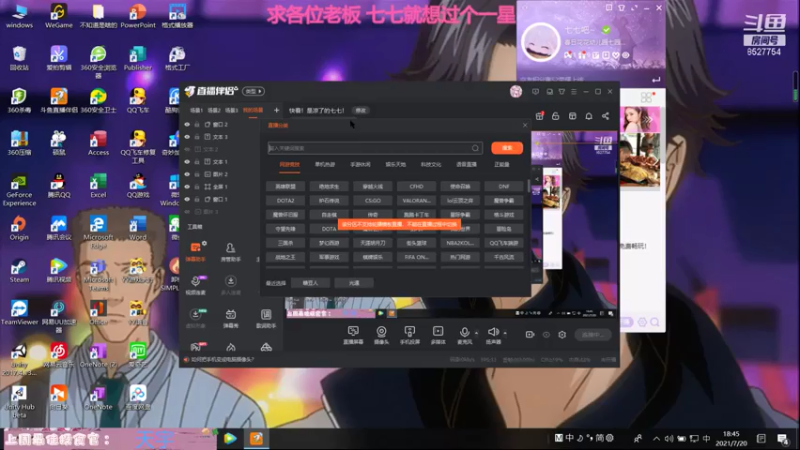Toggle visibility of 文本 1 layer

pos(187,162)
